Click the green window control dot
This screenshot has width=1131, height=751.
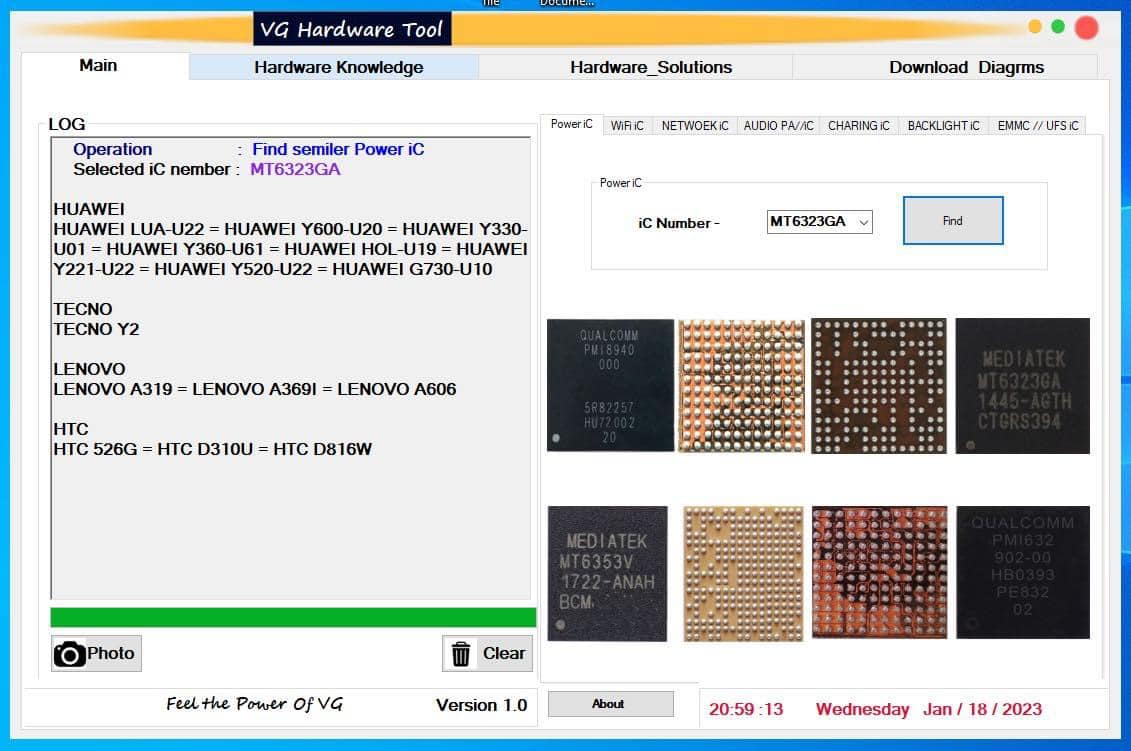click(x=1057, y=27)
